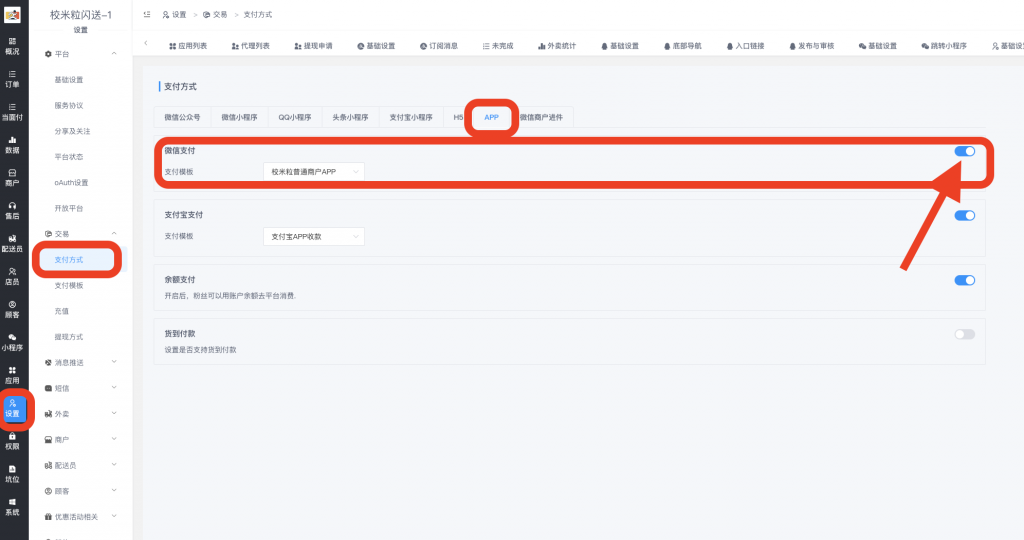Open 店员 staff icon in rail
Screen dimensions: 1024x540
coord(12,277)
